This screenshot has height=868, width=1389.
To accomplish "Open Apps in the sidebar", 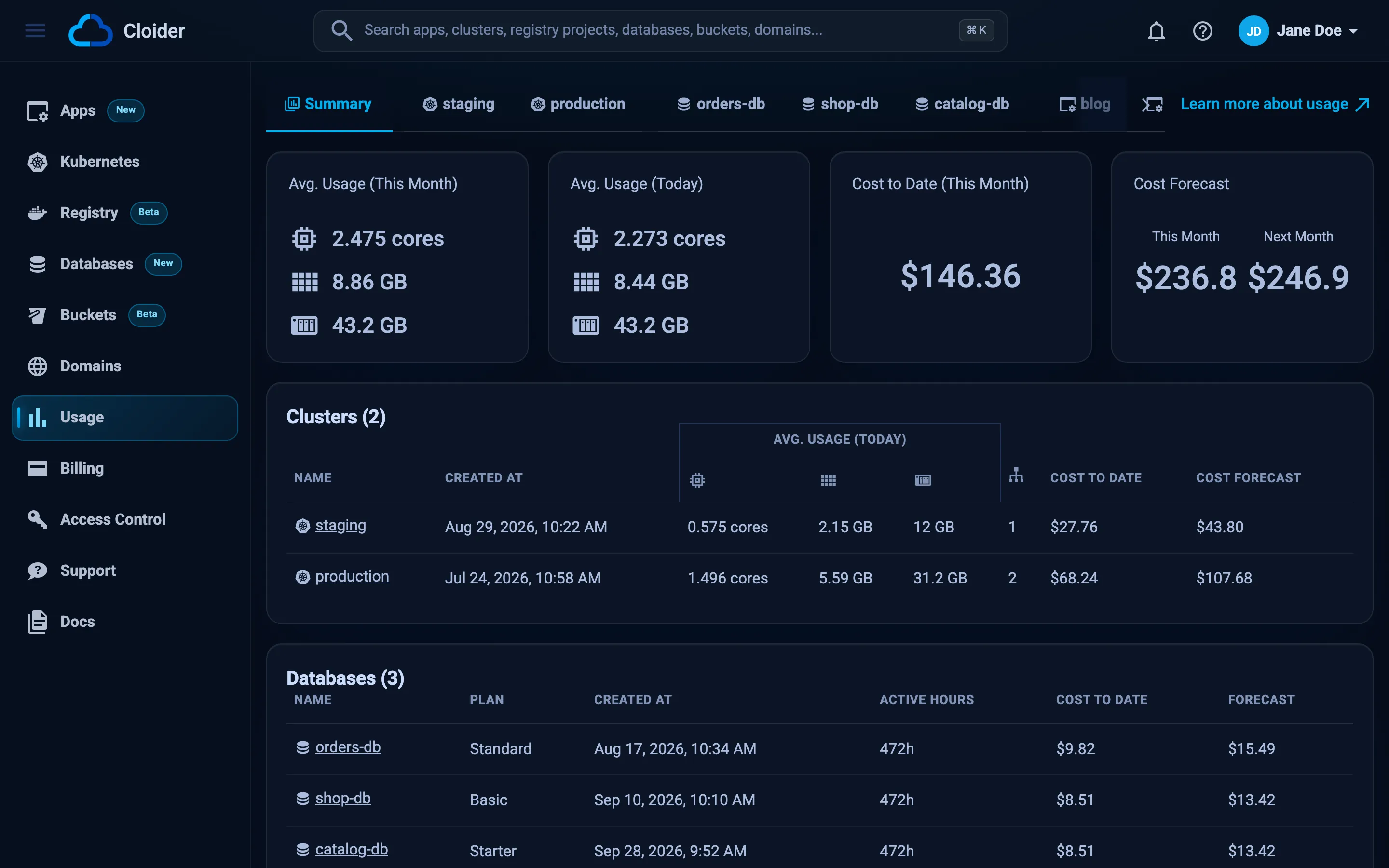I will click(x=124, y=110).
